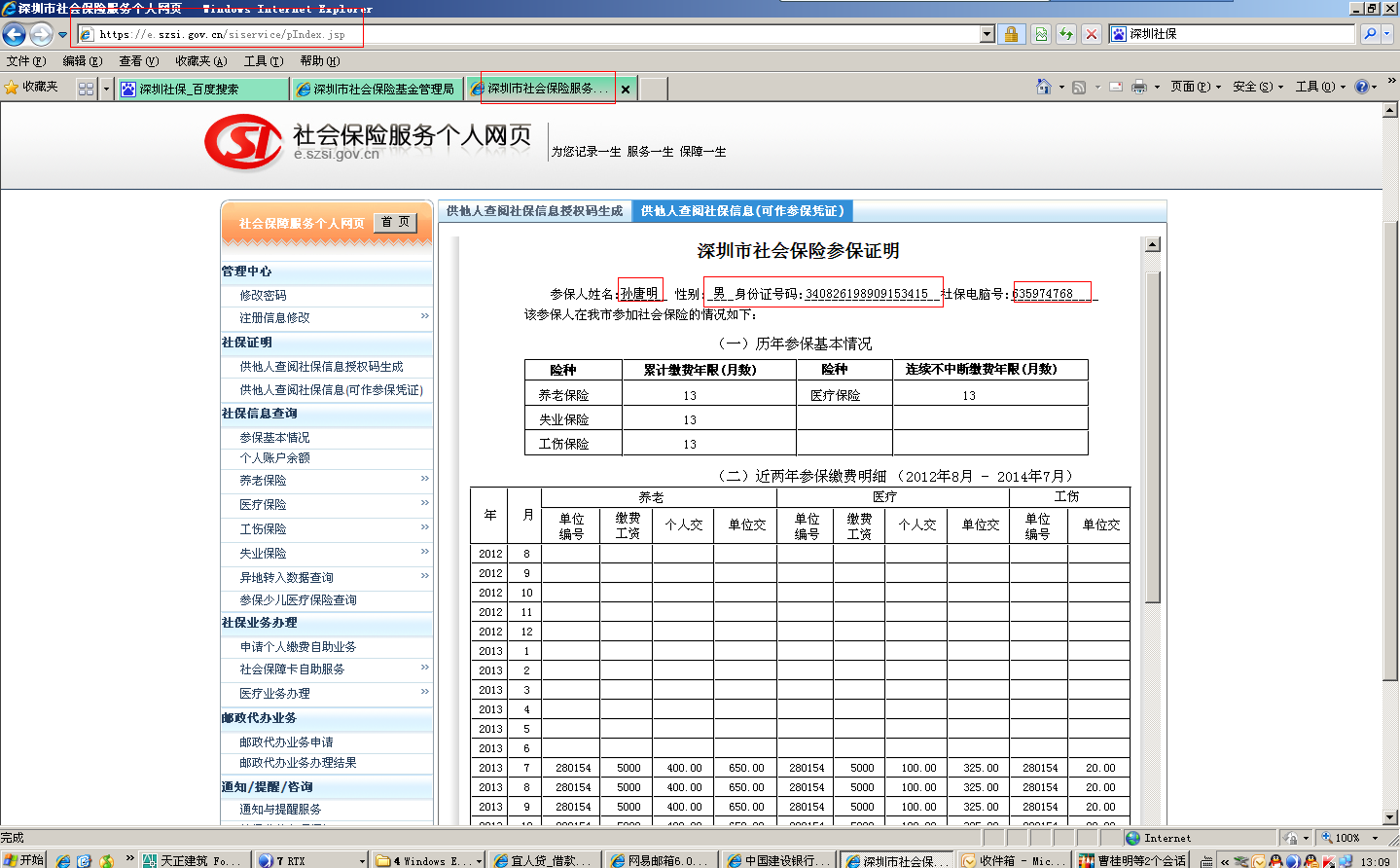Click the Refresh page icon

pyautogui.click(x=1066, y=34)
